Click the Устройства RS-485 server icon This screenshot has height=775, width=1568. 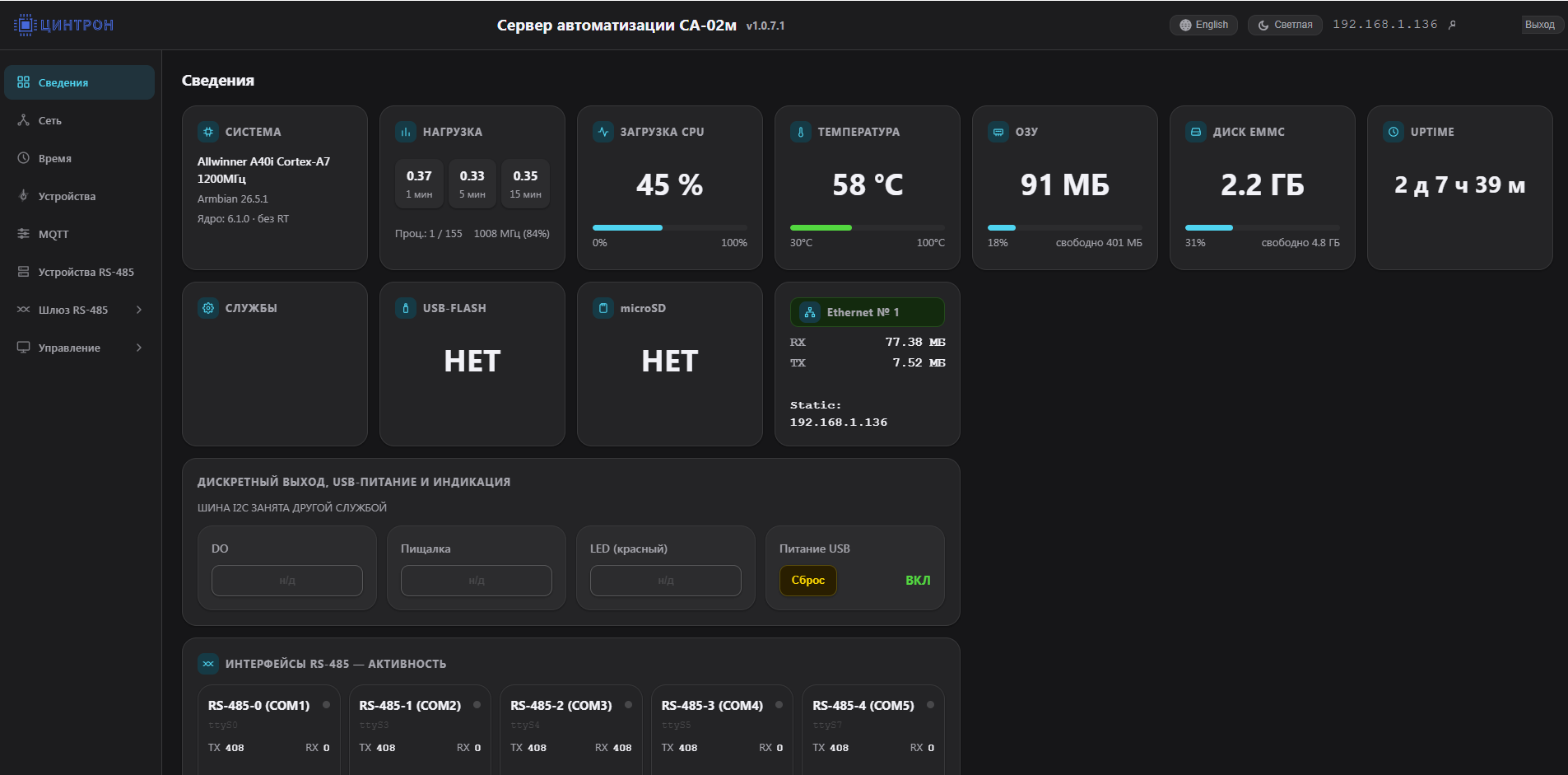(23, 272)
